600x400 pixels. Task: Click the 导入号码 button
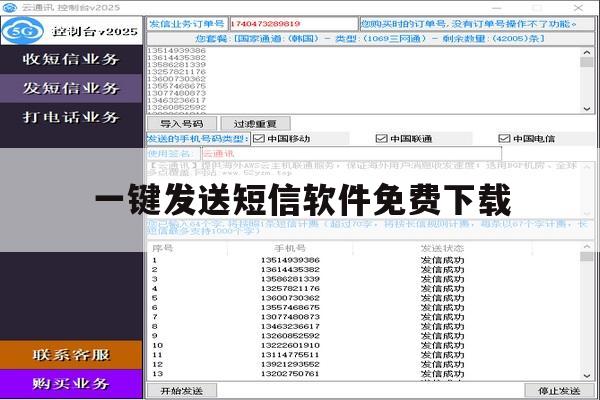click(182, 124)
